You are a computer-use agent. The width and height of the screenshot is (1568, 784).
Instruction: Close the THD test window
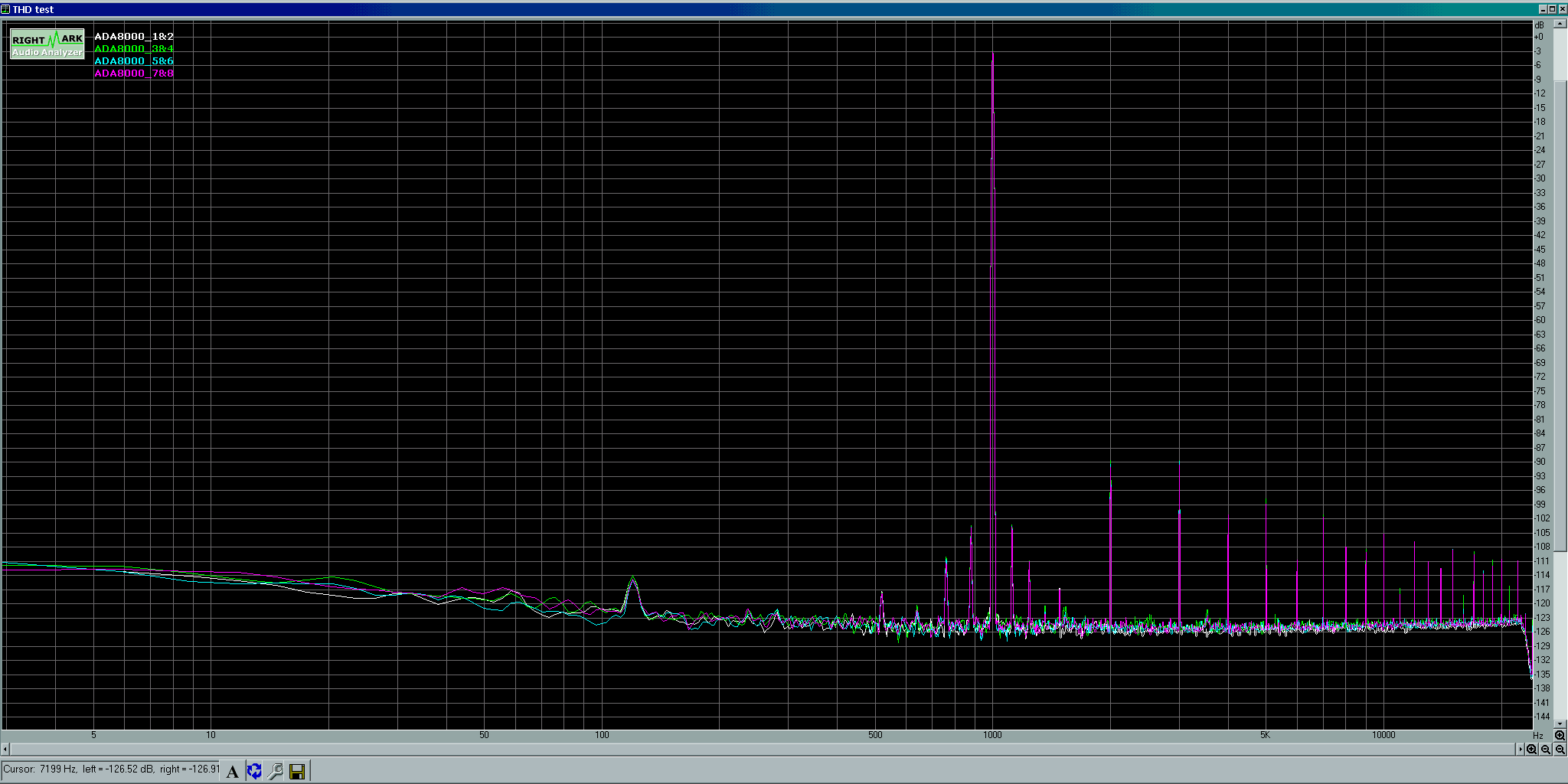pyautogui.click(x=1562, y=9)
